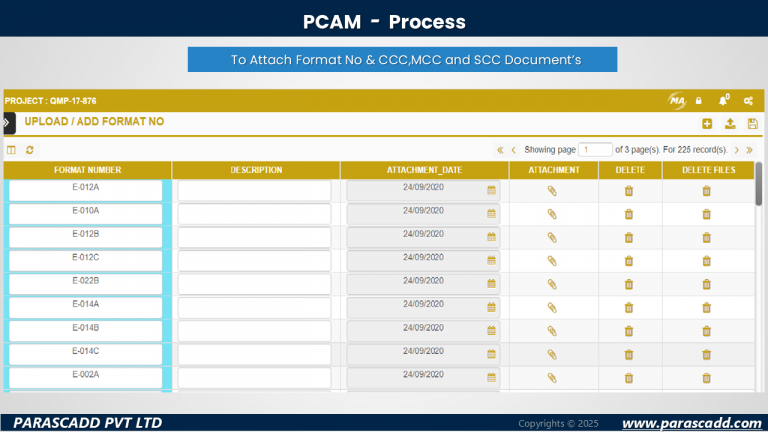Click the upload icon in the header
Image resolution: width=768 pixels, height=432 pixels.
(x=730, y=123)
